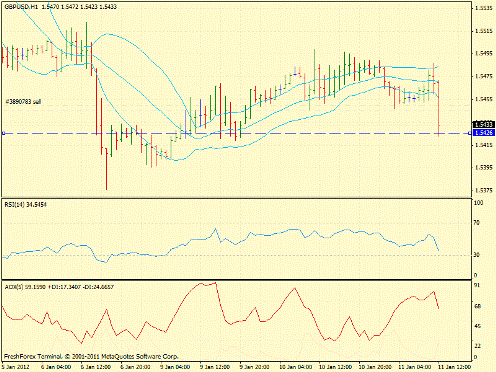Click the 1.5495 price scale label

coord(484,53)
